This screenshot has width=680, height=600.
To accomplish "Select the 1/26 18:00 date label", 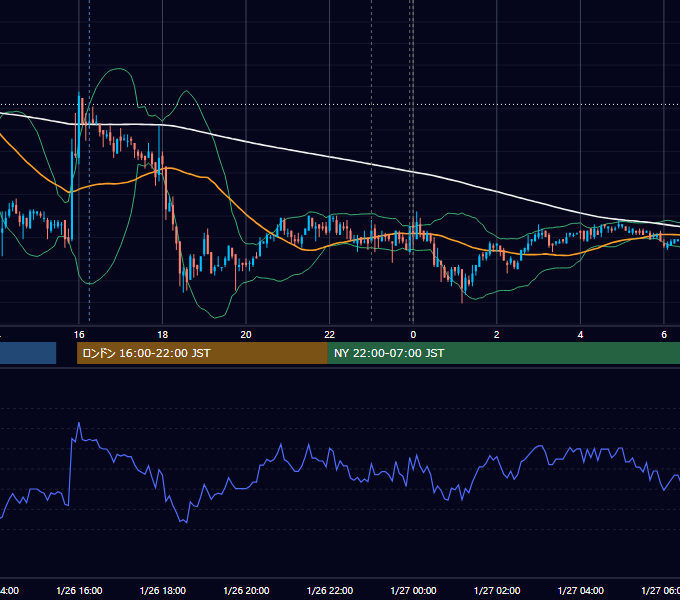I will pyautogui.click(x=163, y=590).
